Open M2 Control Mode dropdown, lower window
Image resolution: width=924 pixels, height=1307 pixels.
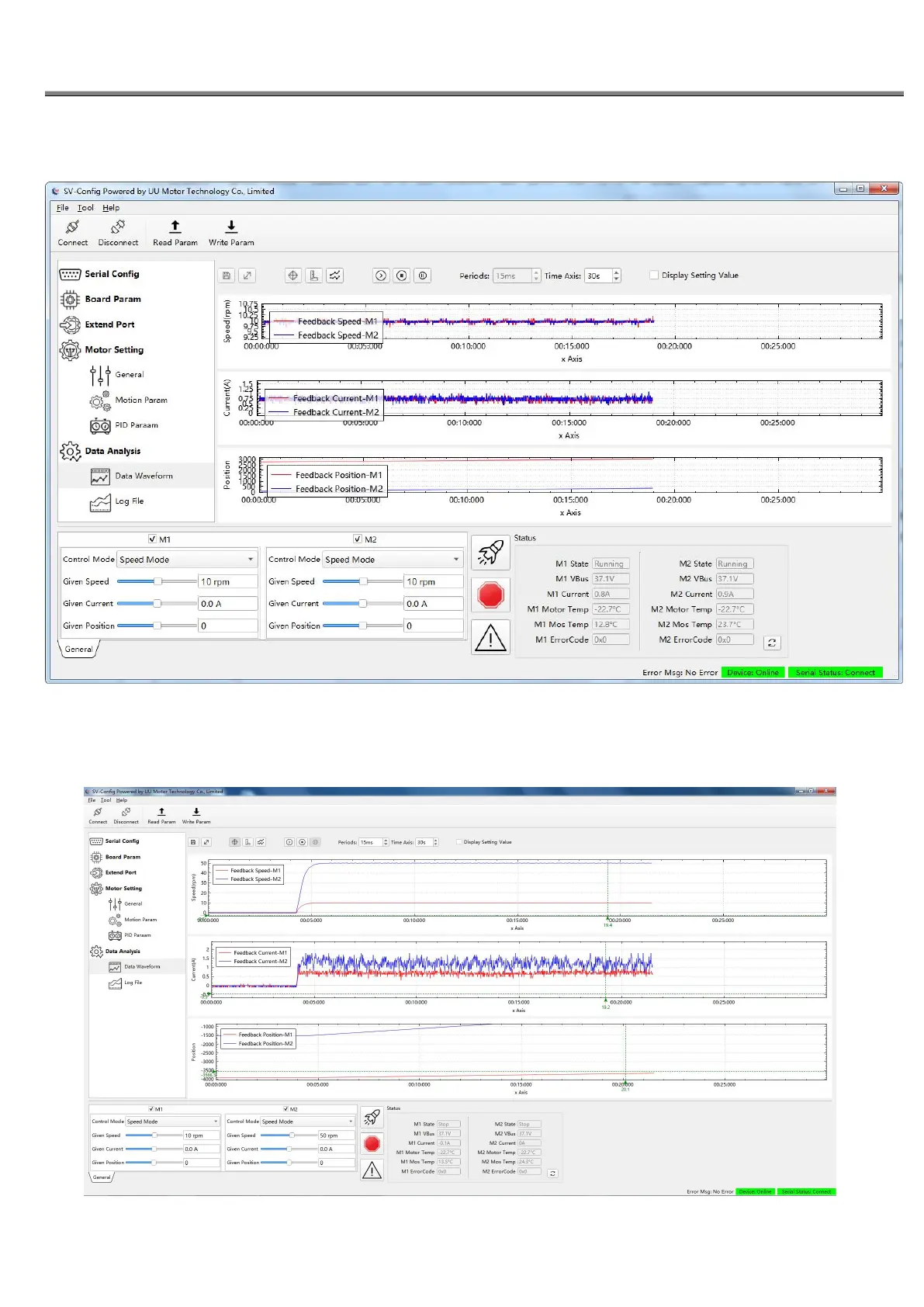(x=308, y=1121)
